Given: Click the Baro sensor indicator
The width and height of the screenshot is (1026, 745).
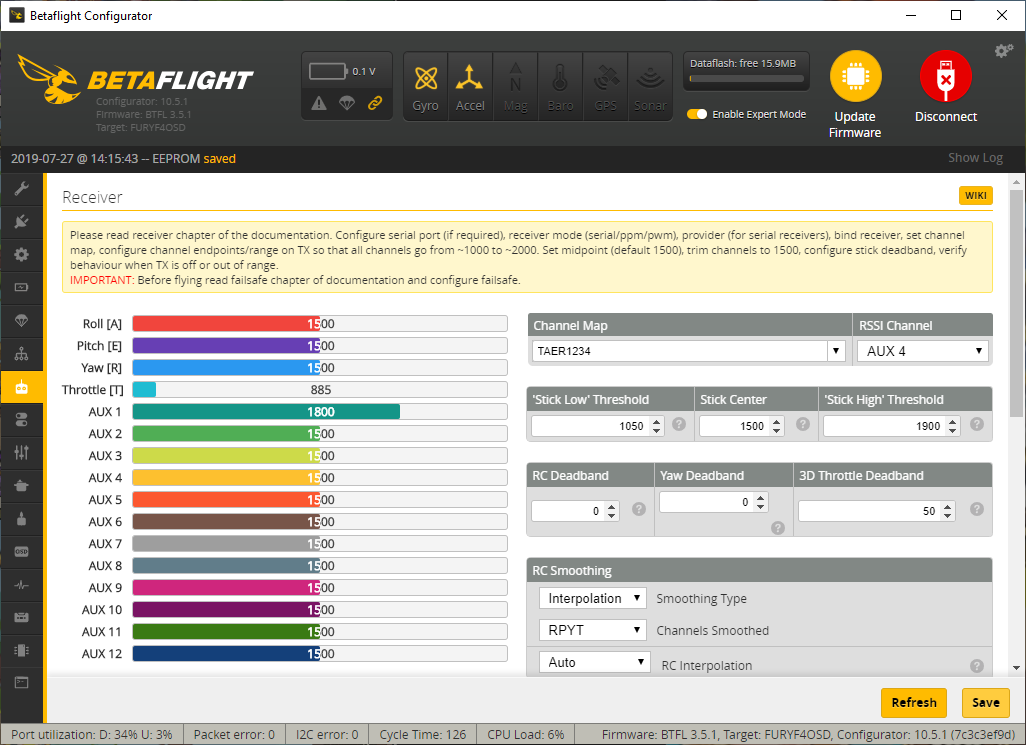Looking at the screenshot, I should [x=560, y=86].
